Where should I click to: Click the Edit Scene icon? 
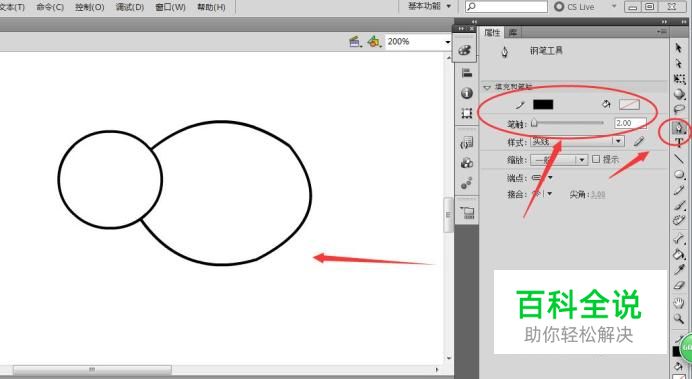354,42
